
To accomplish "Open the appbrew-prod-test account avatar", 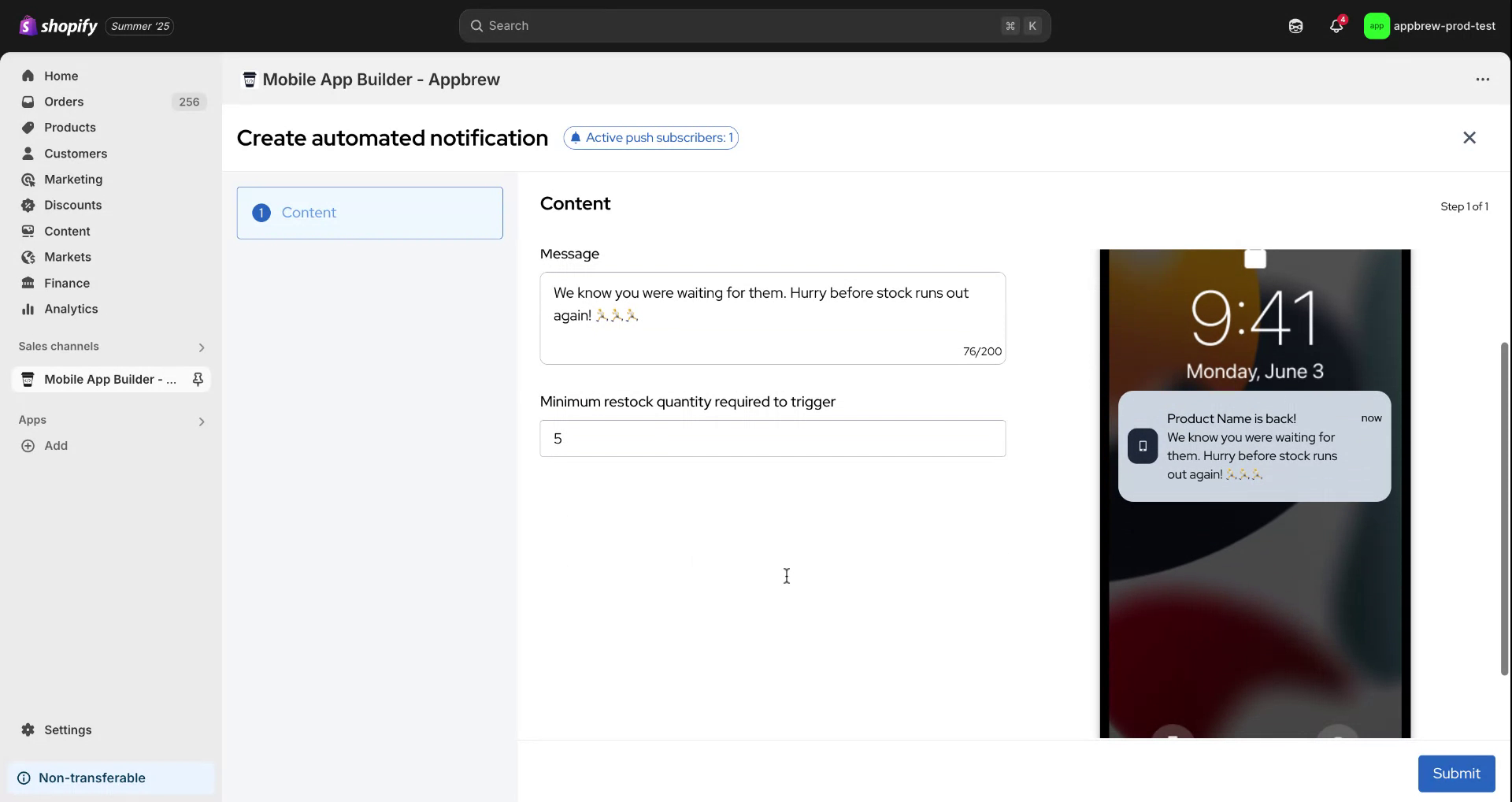I will [1377, 25].
